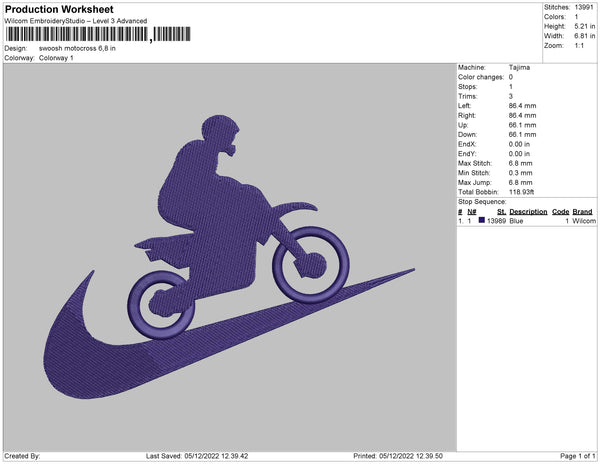The height and width of the screenshot is (464, 600).
Task: Click the "Brand" column header
Action: pyautogui.click(x=582, y=212)
